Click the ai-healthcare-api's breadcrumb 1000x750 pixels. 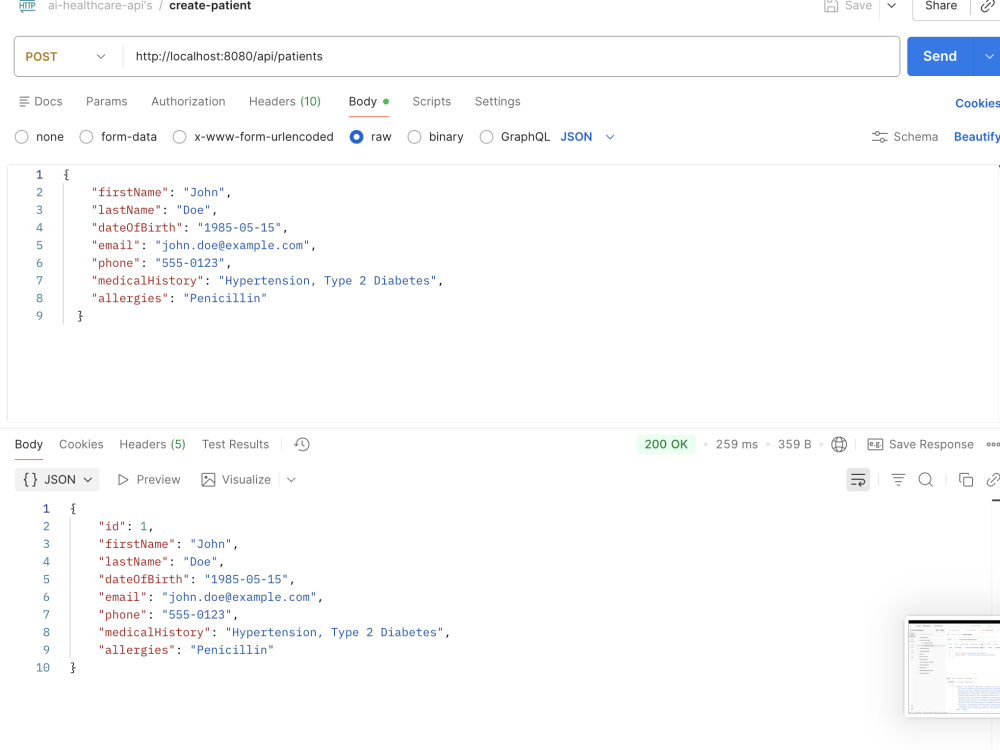(x=100, y=6)
